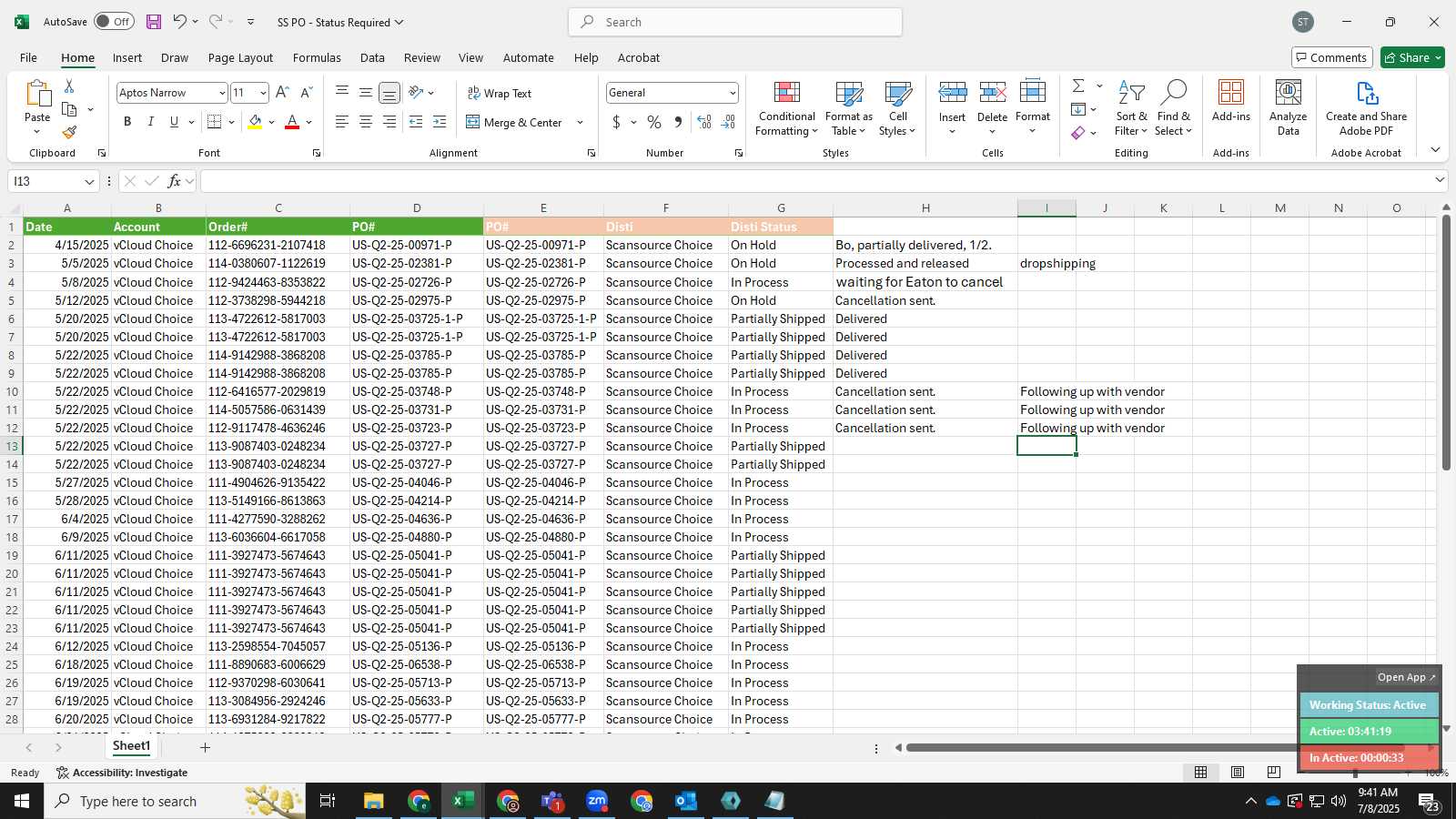Toggle AutoSave switch

pos(114,22)
